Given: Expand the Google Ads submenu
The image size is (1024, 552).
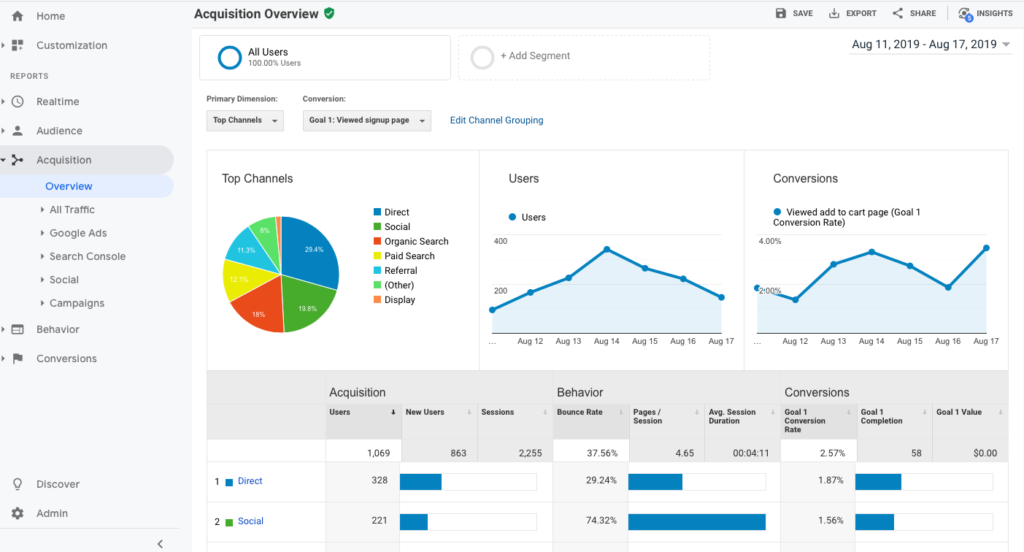Looking at the screenshot, I should [78, 233].
